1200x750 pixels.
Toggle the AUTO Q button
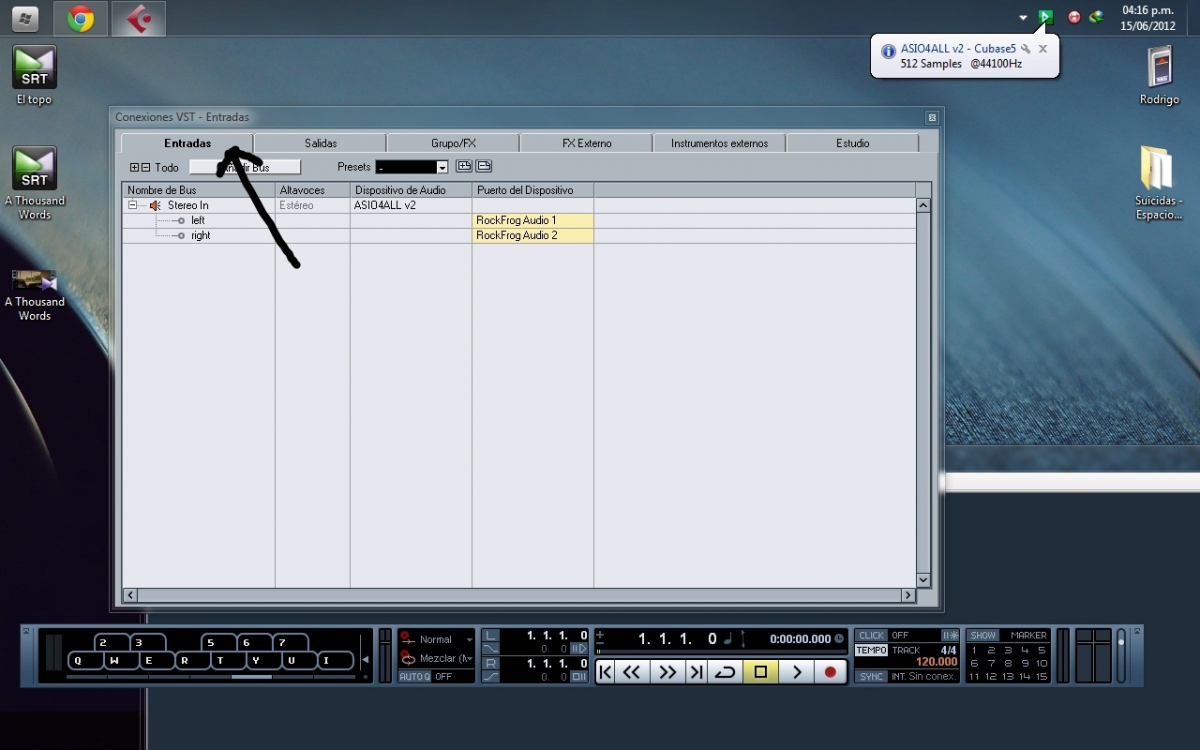[414, 677]
